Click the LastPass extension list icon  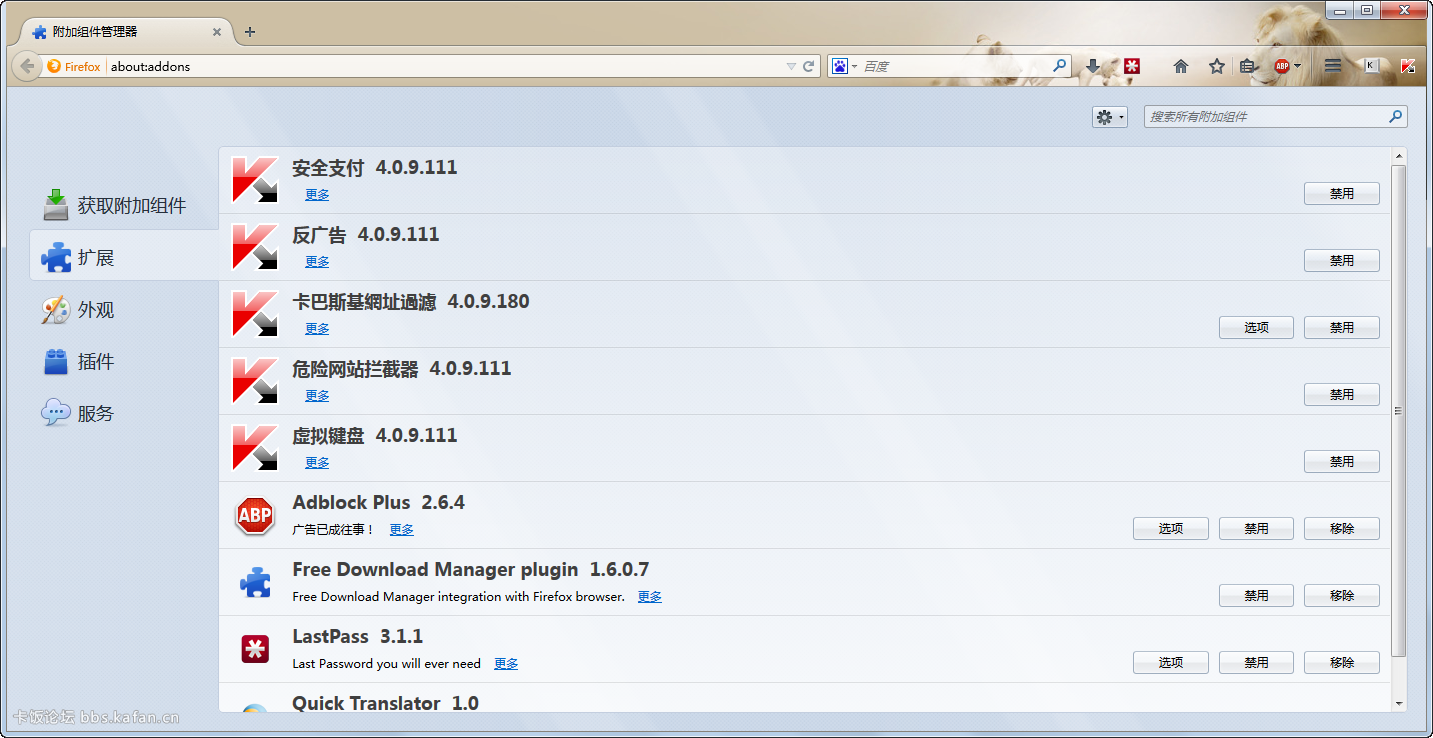(x=255, y=649)
